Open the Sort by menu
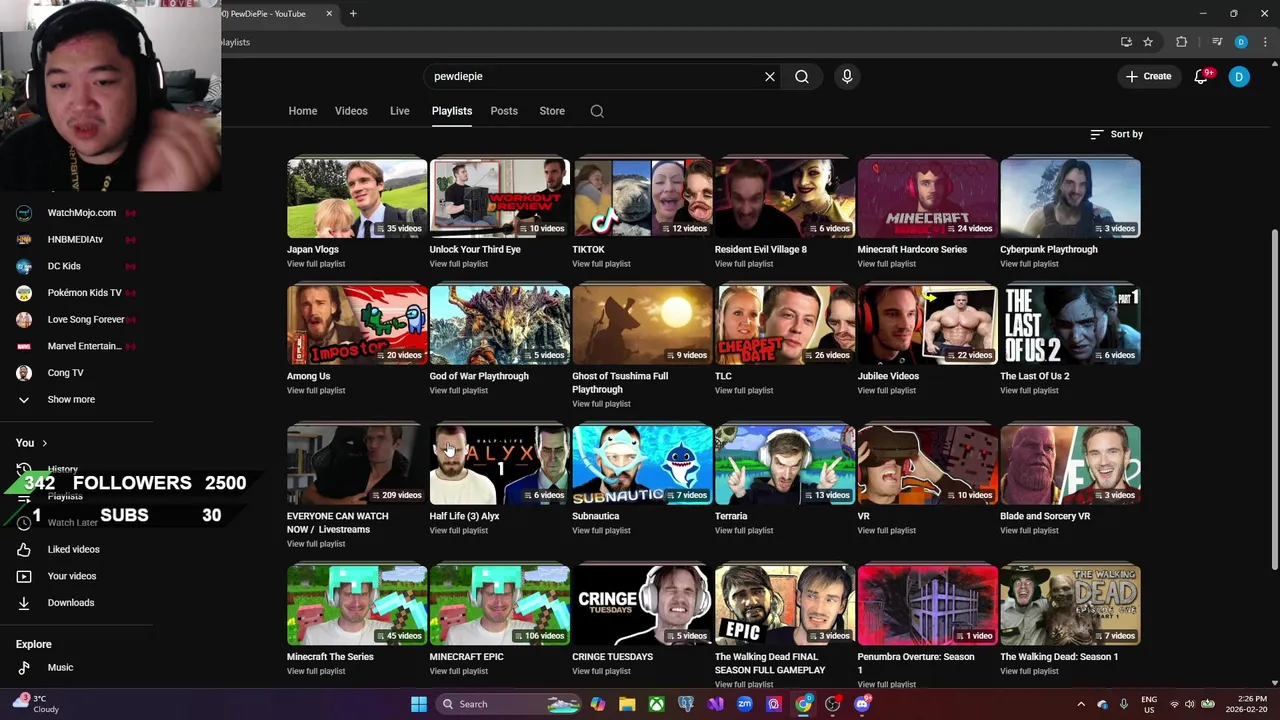The width and height of the screenshot is (1280, 720). click(x=1116, y=134)
